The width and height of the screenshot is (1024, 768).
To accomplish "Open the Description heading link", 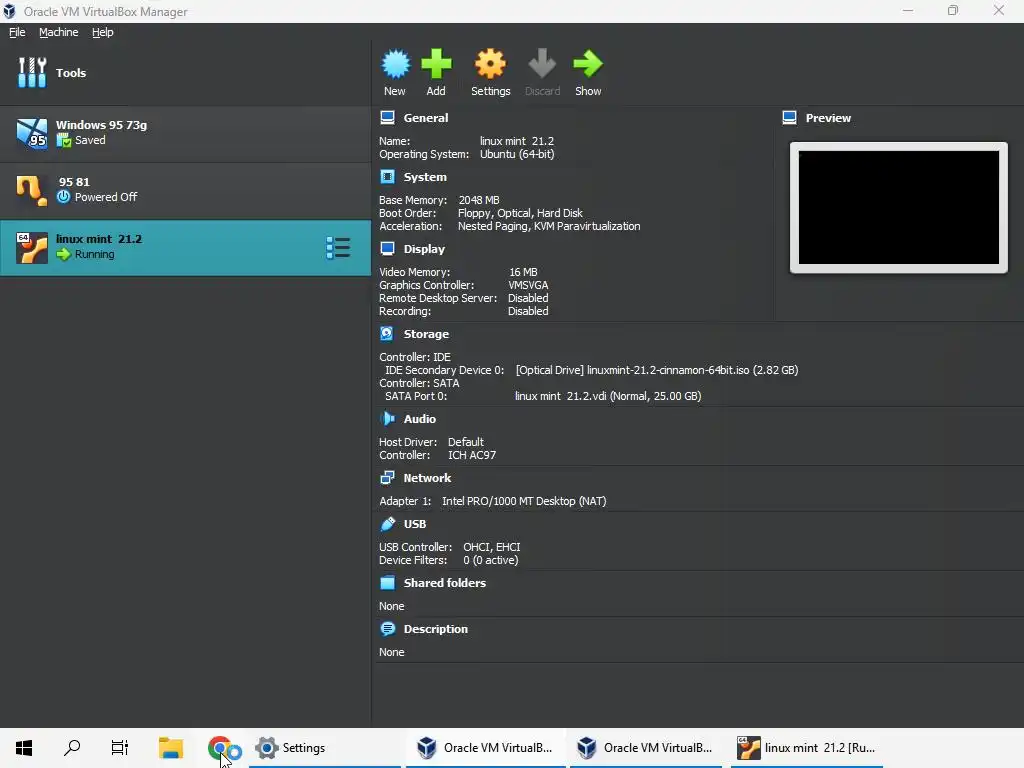I will click(436, 629).
